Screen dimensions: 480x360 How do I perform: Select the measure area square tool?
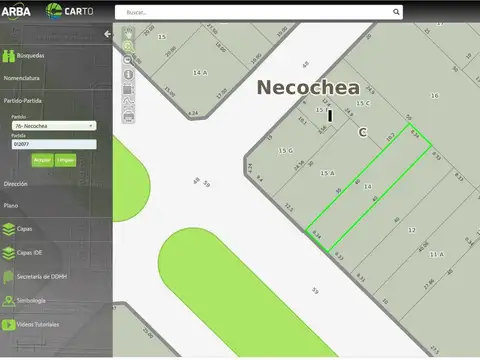(128, 89)
